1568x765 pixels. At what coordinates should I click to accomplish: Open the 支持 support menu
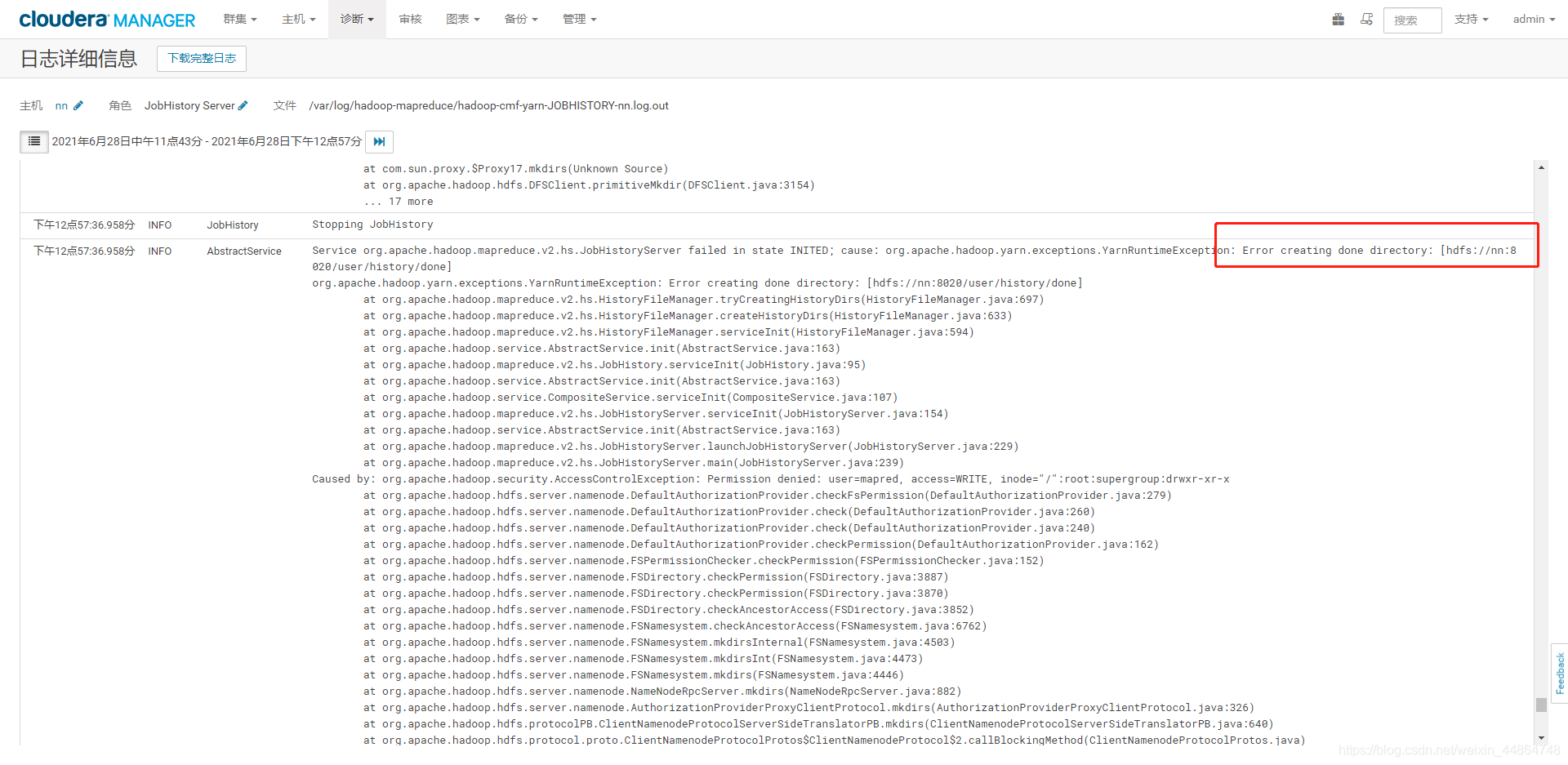pyautogui.click(x=1472, y=19)
